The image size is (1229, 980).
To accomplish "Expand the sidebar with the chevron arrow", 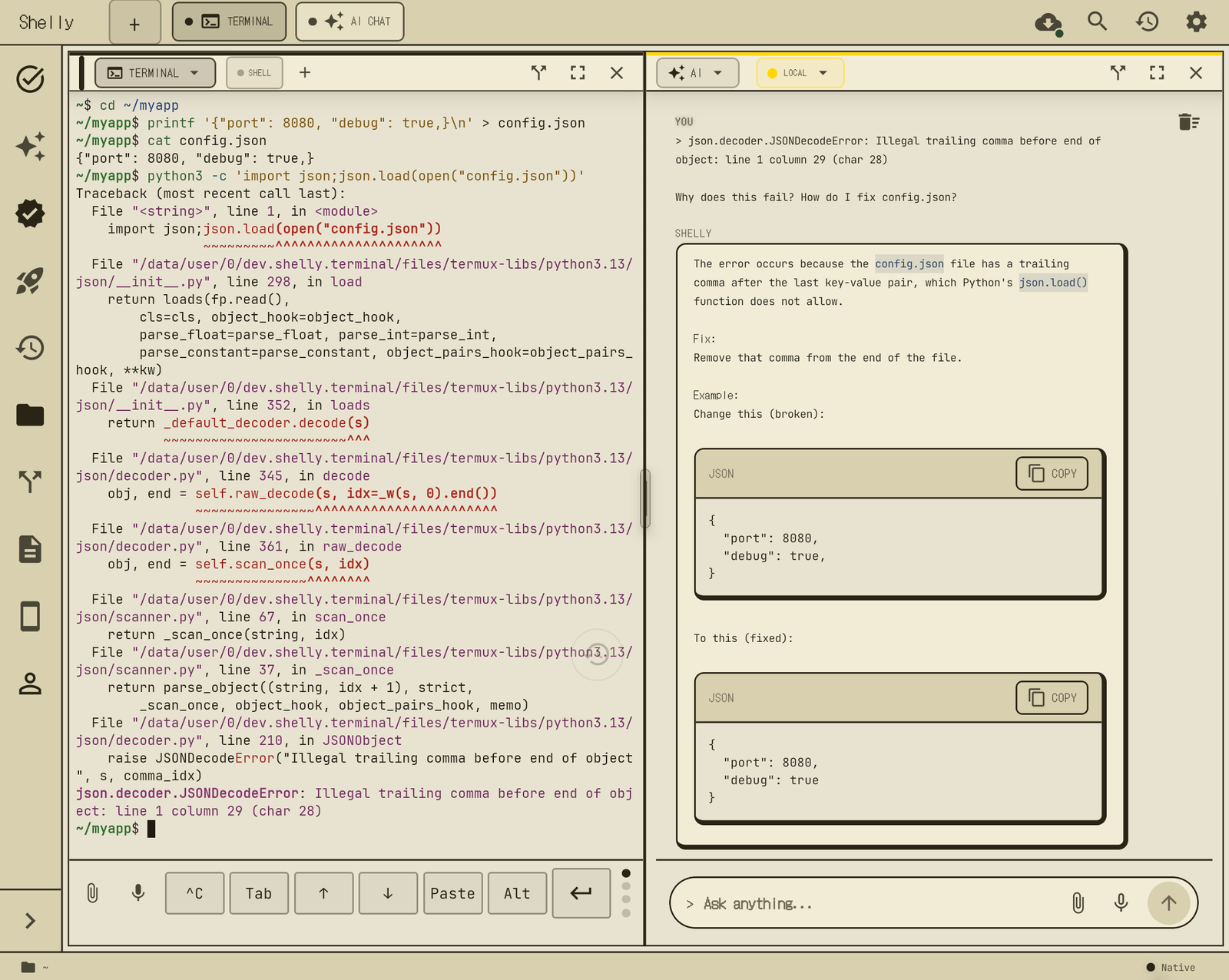I will point(30,920).
